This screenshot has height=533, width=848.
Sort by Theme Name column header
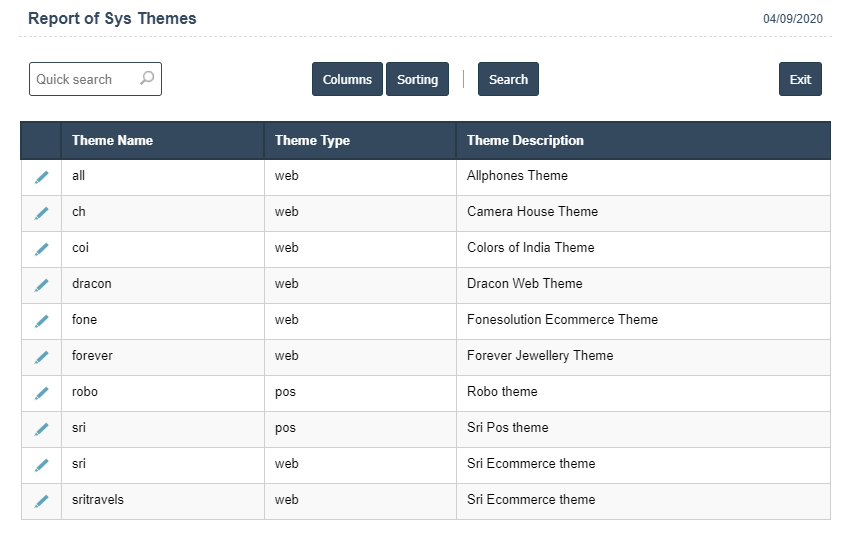pos(112,141)
